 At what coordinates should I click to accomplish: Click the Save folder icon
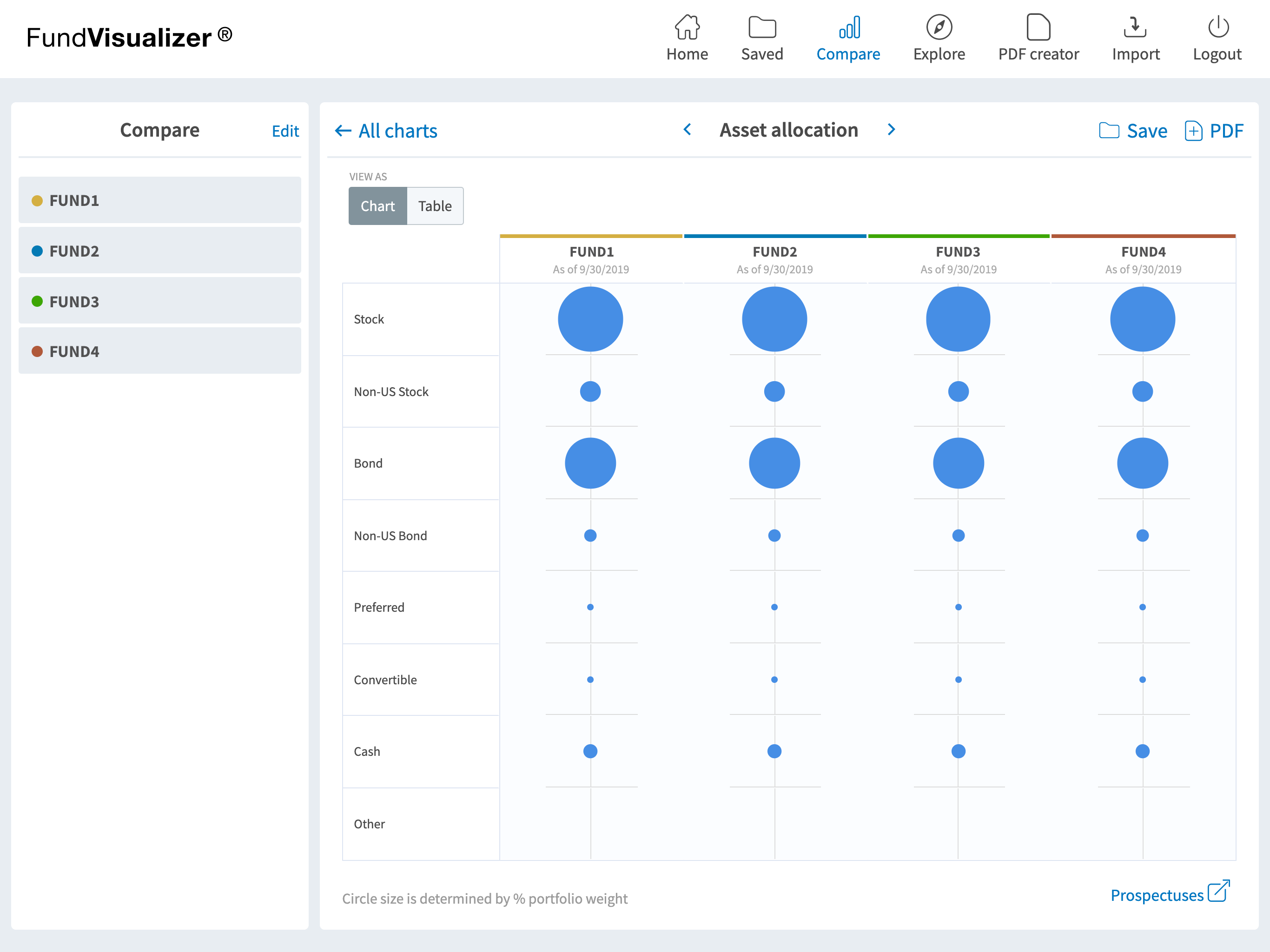[x=1109, y=131]
